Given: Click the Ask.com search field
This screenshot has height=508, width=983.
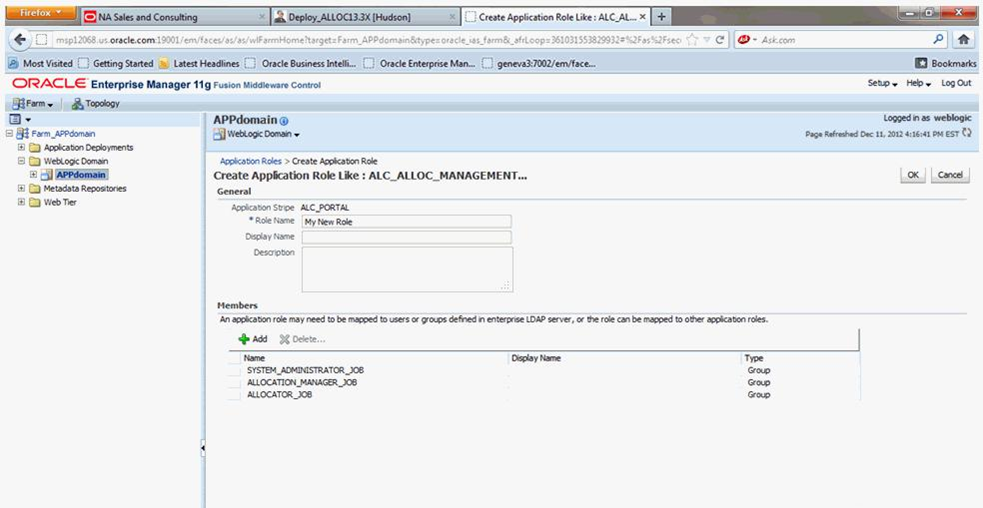Looking at the screenshot, I should (845, 40).
